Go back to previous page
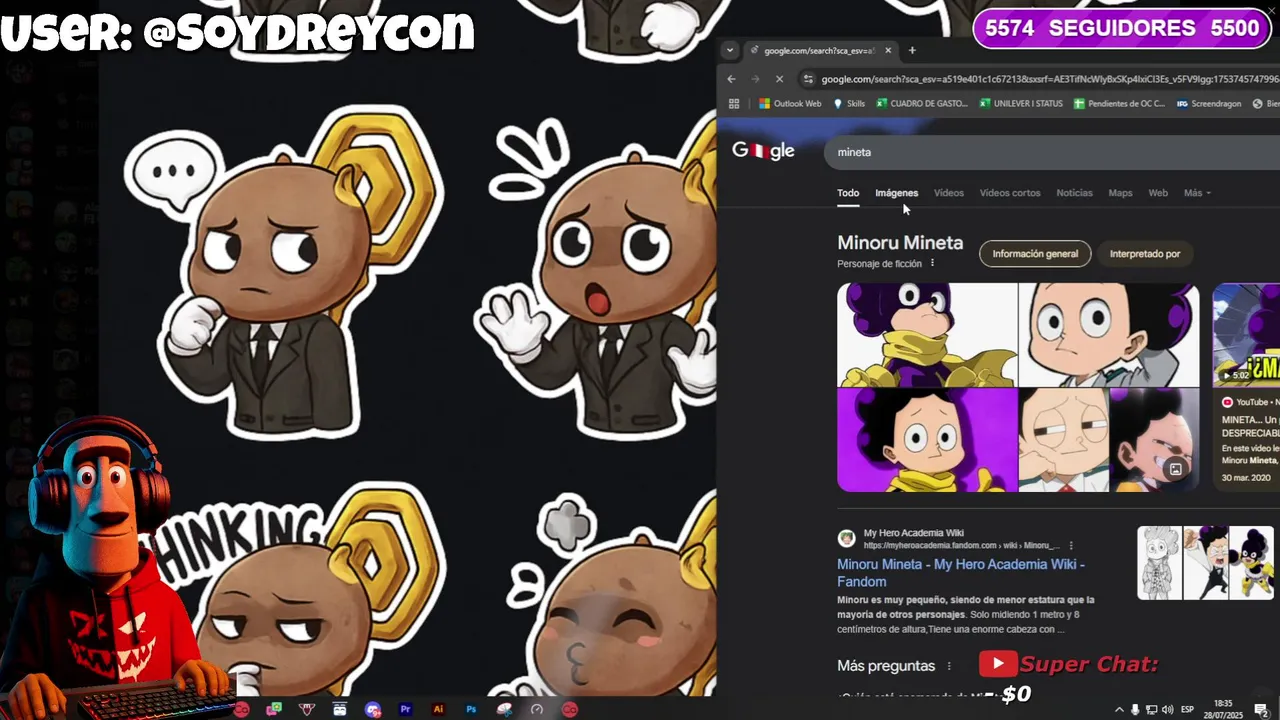Screen dimensions: 1280x720 pos(731,79)
